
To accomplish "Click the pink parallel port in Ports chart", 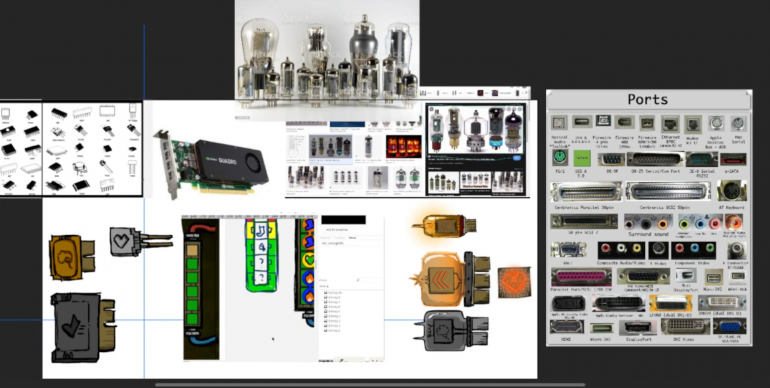I will pyautogui.click(x=580, y=277).
